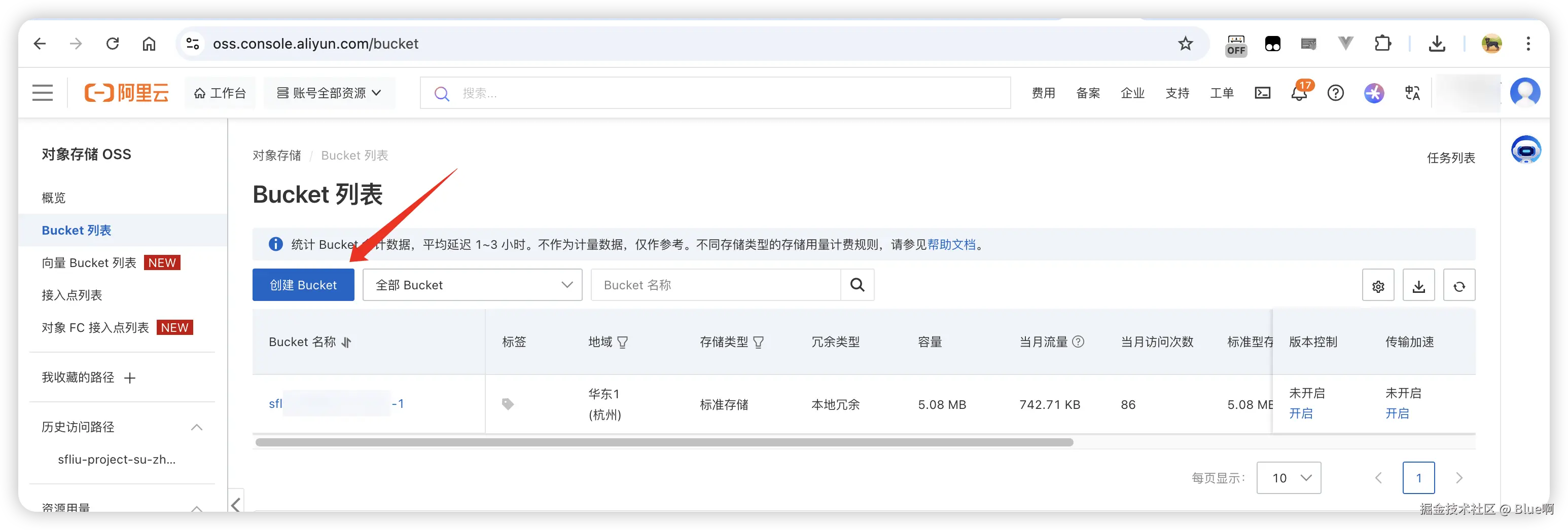This screenshot has height=530, width=1568.
Task: Select Bucket 列表 in the sidebar
Action: click(77, 230)
